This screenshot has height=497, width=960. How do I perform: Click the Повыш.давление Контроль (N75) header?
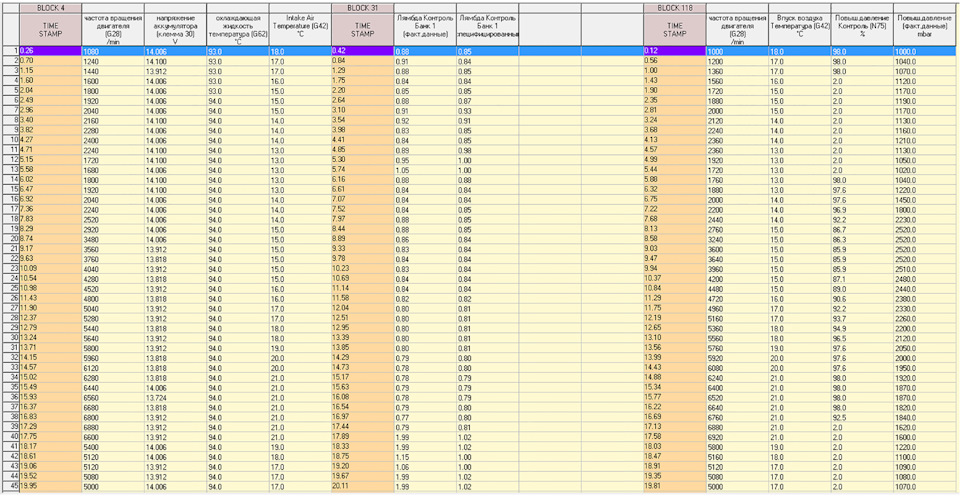(862, 30)
